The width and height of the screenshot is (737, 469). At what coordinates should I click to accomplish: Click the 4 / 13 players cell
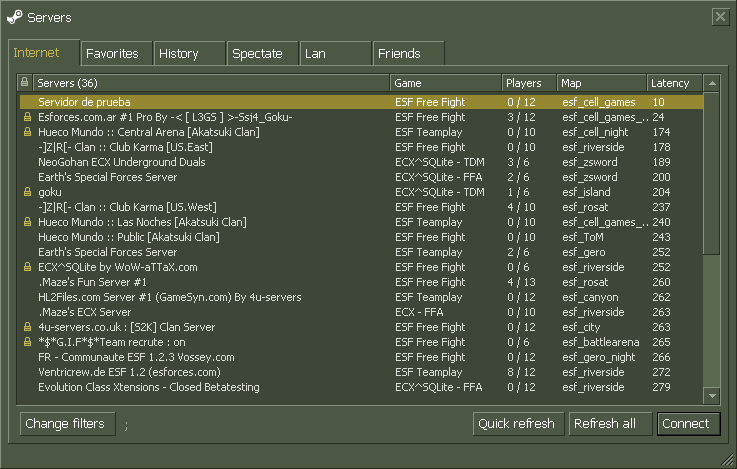(x=521, y=282)
